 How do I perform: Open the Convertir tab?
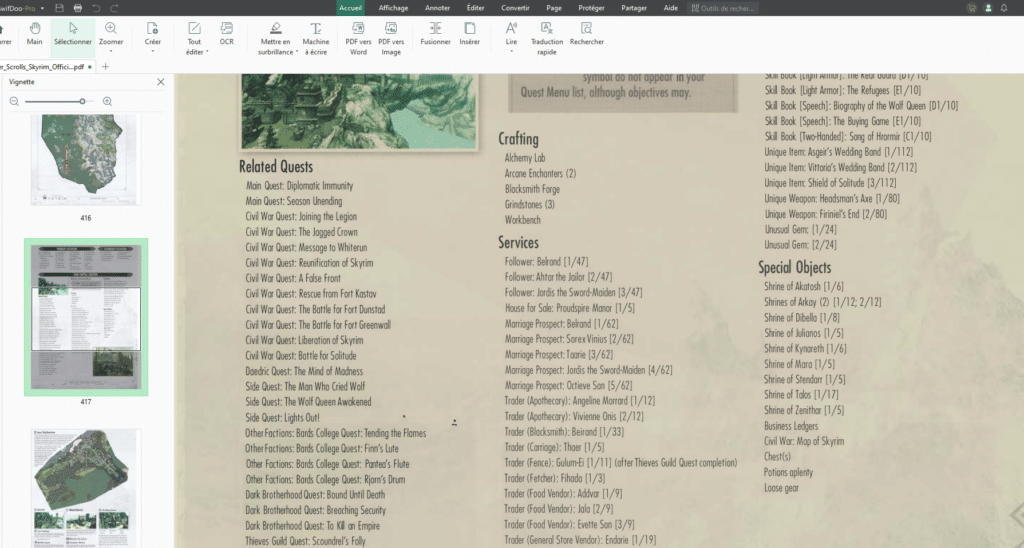516,7
